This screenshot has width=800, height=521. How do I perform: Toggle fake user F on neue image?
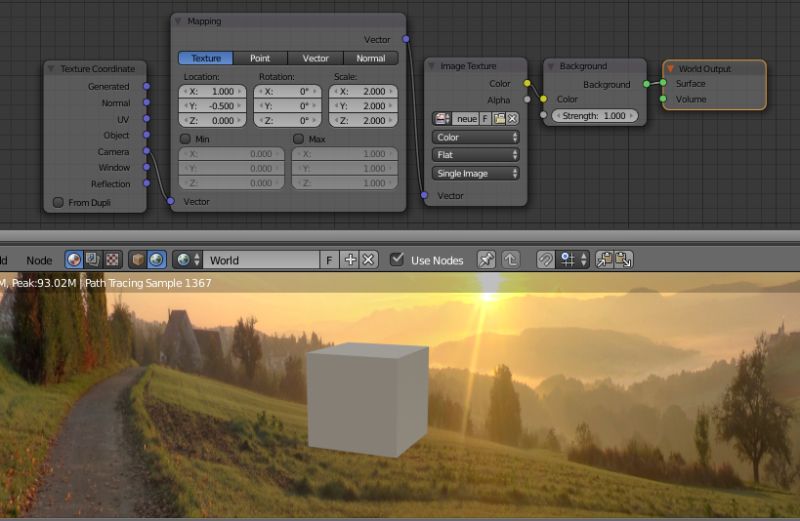pyautogui.click(x=485, y=119)
